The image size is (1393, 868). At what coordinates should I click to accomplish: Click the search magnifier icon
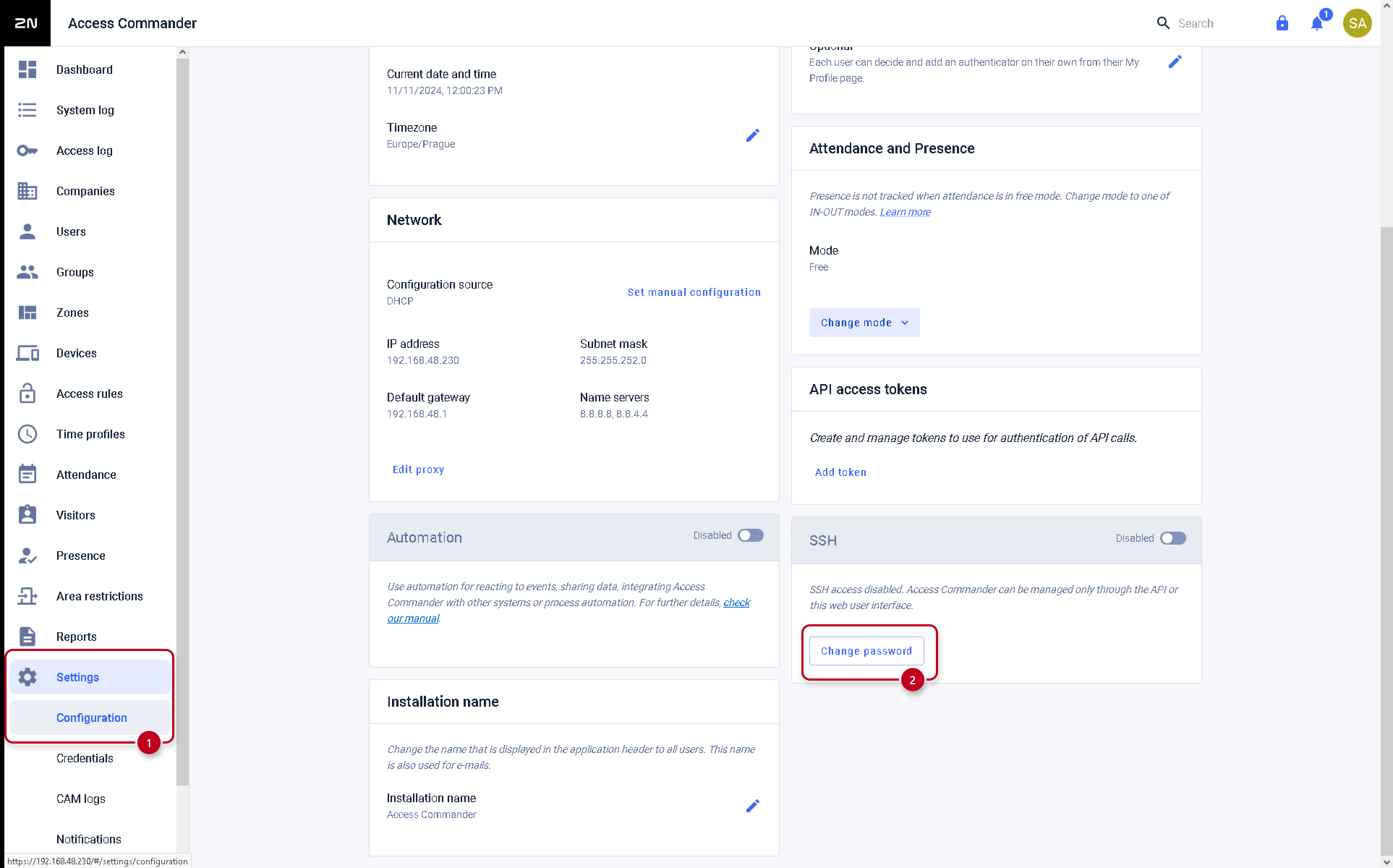click(x=1163, y=23)
